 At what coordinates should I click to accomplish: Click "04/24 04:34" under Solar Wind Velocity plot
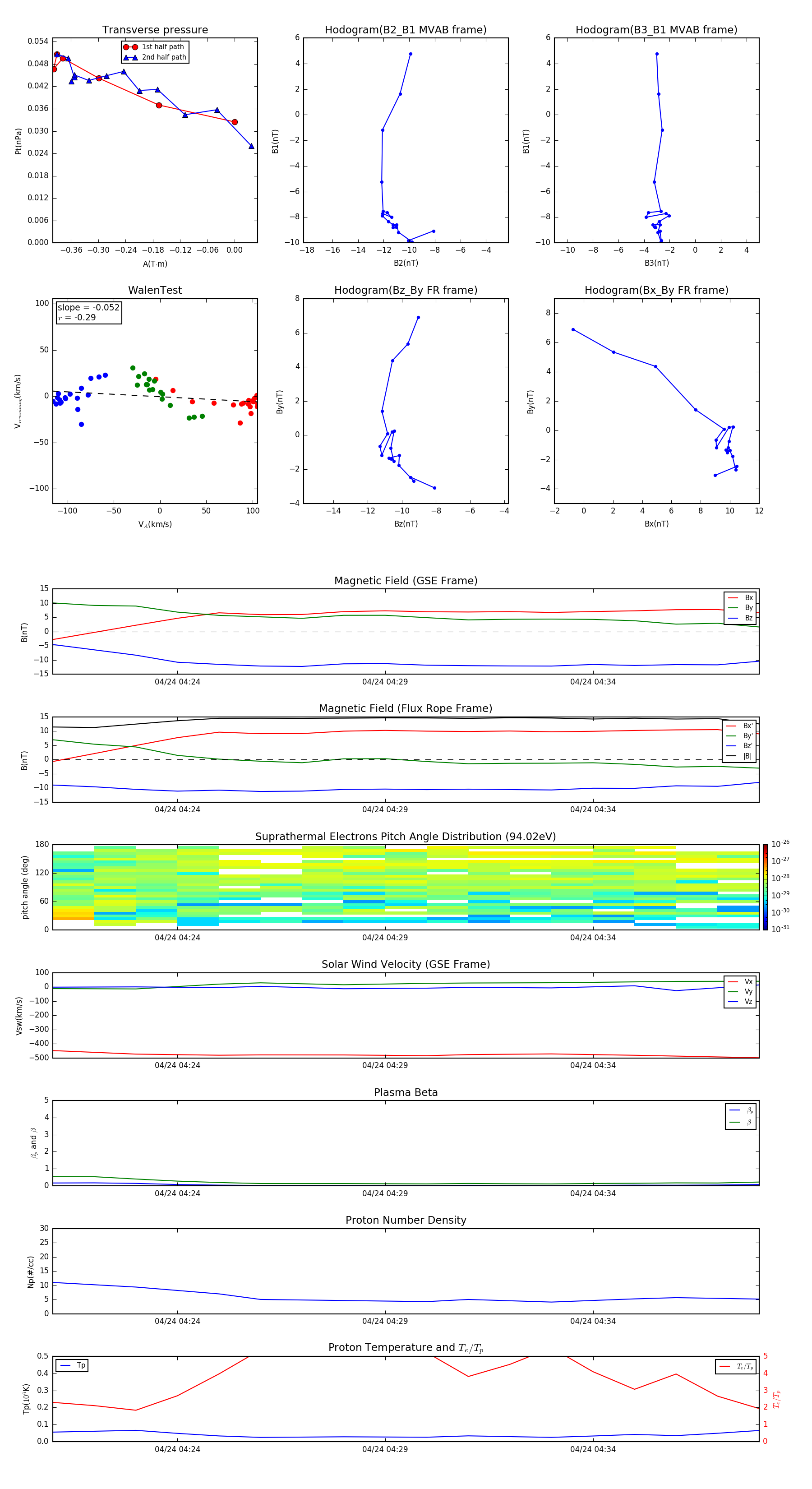click(x=593, y=1065)
